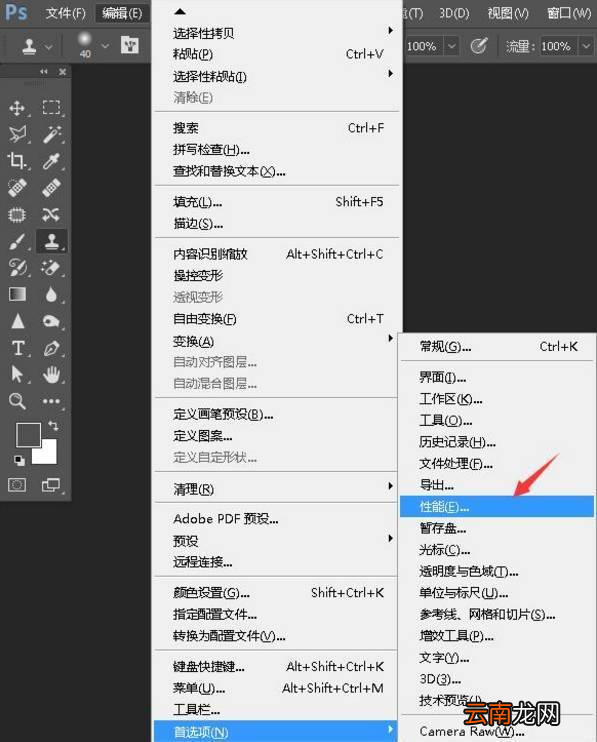
Task: Open the Edit (编辑) menu
Action: coord(122,13)
